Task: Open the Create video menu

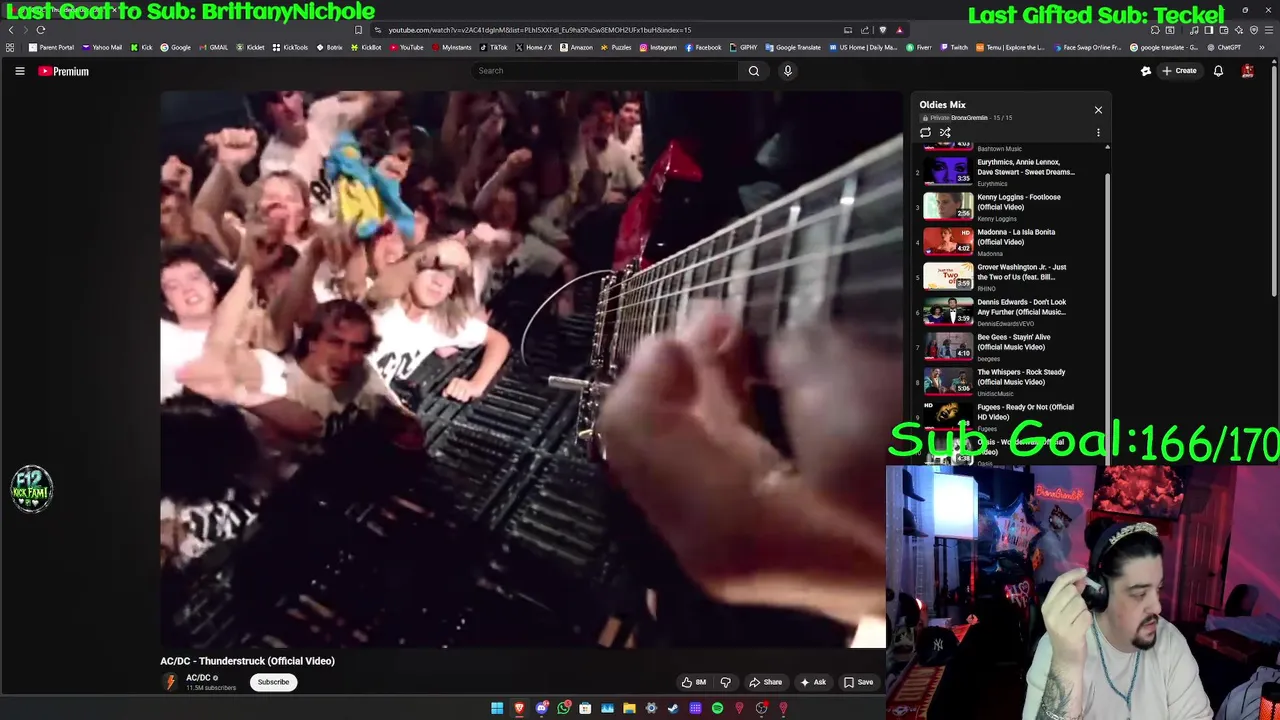Action: tap(1180, 71)
